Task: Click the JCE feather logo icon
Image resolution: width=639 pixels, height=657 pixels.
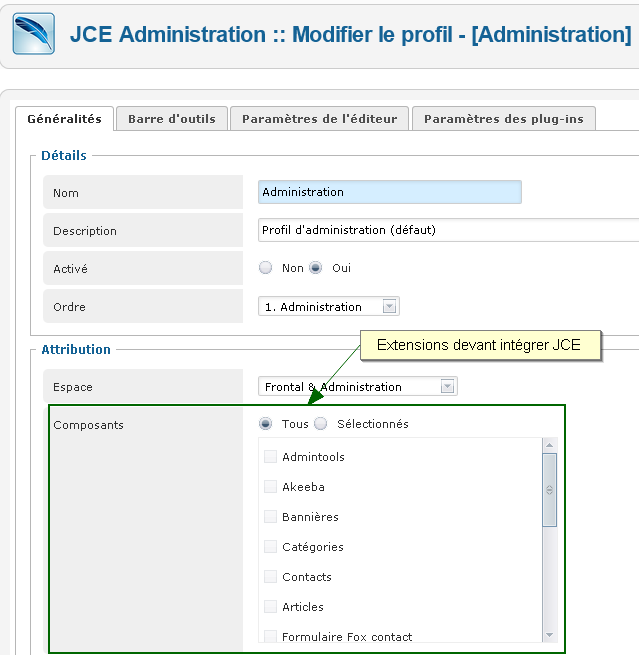Action: (34, 34)
